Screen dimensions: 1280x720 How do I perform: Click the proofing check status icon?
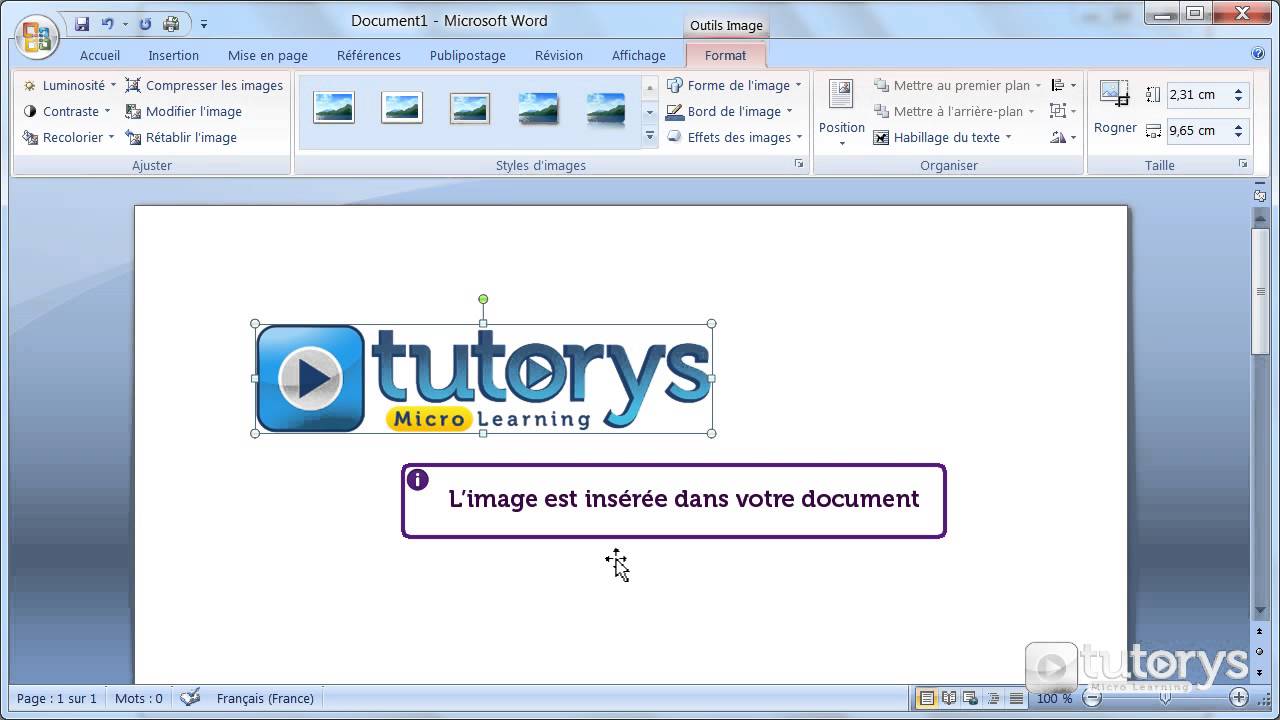click(x=190, y=698)
